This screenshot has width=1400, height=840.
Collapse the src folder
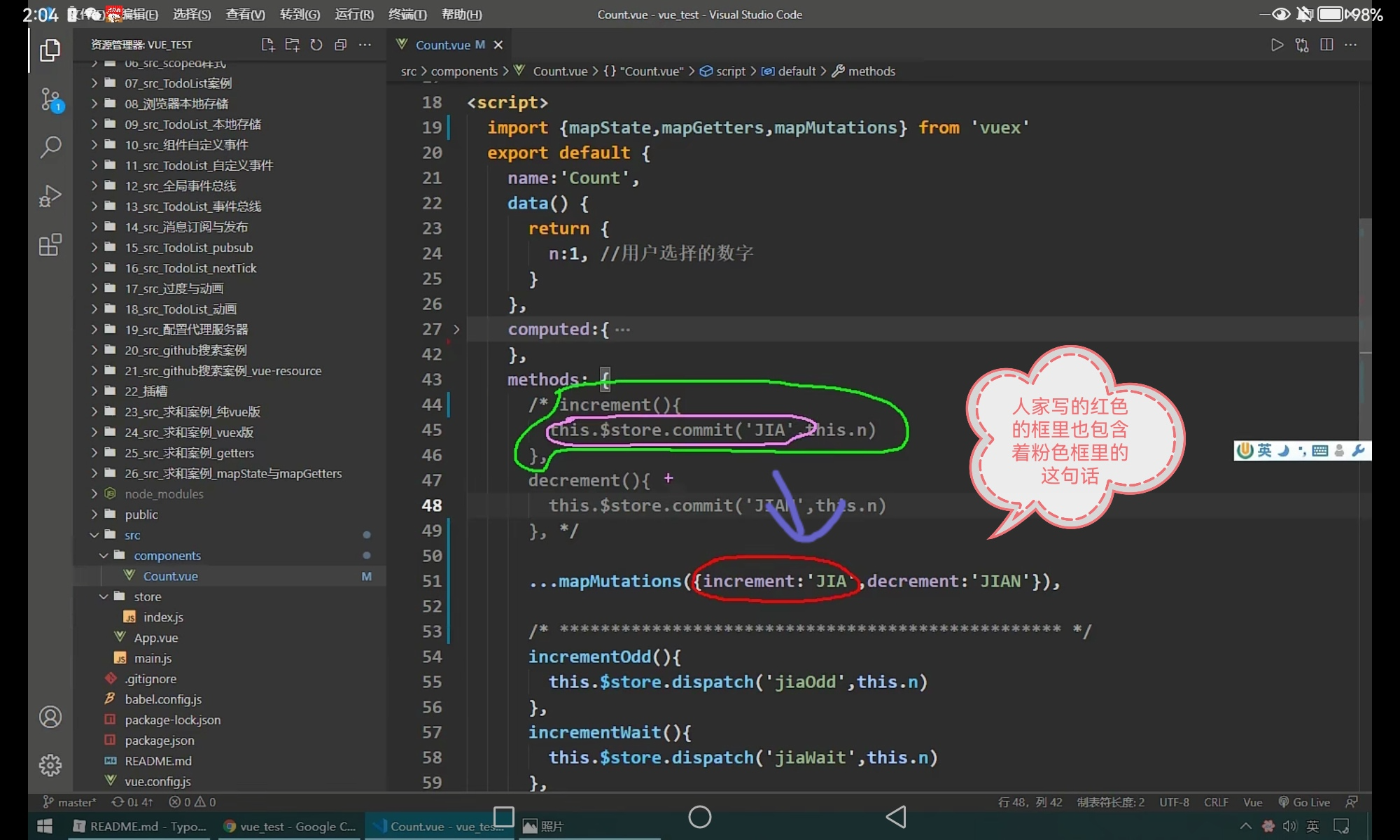click(x=132, y=535)
